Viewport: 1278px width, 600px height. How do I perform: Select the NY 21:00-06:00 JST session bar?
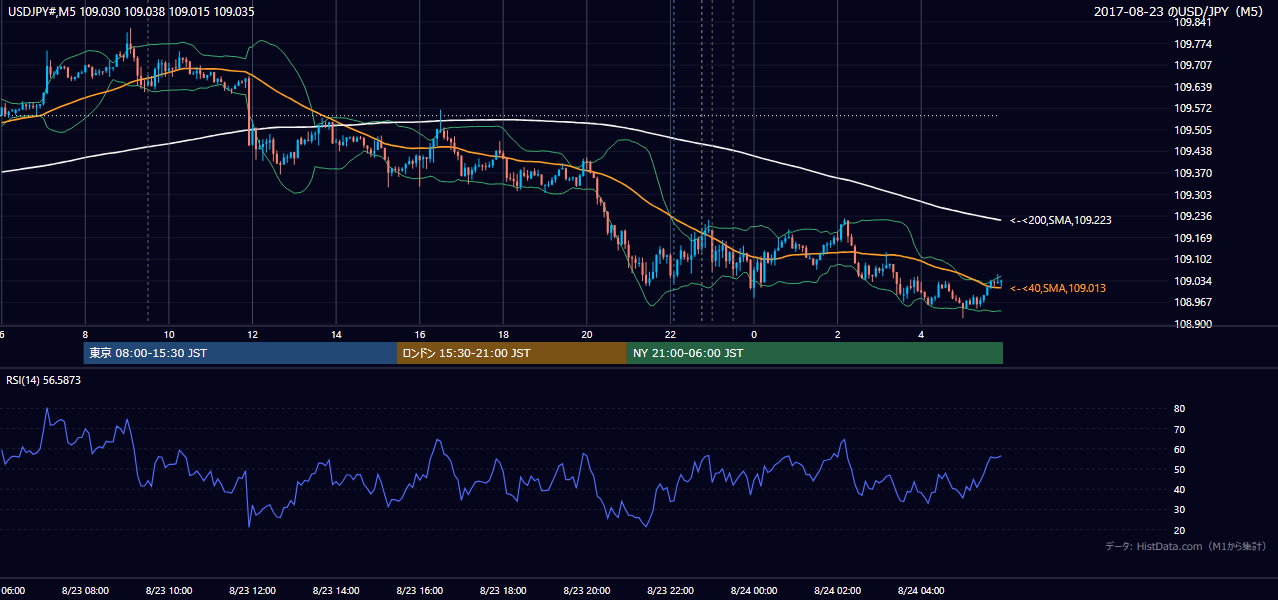815,353
